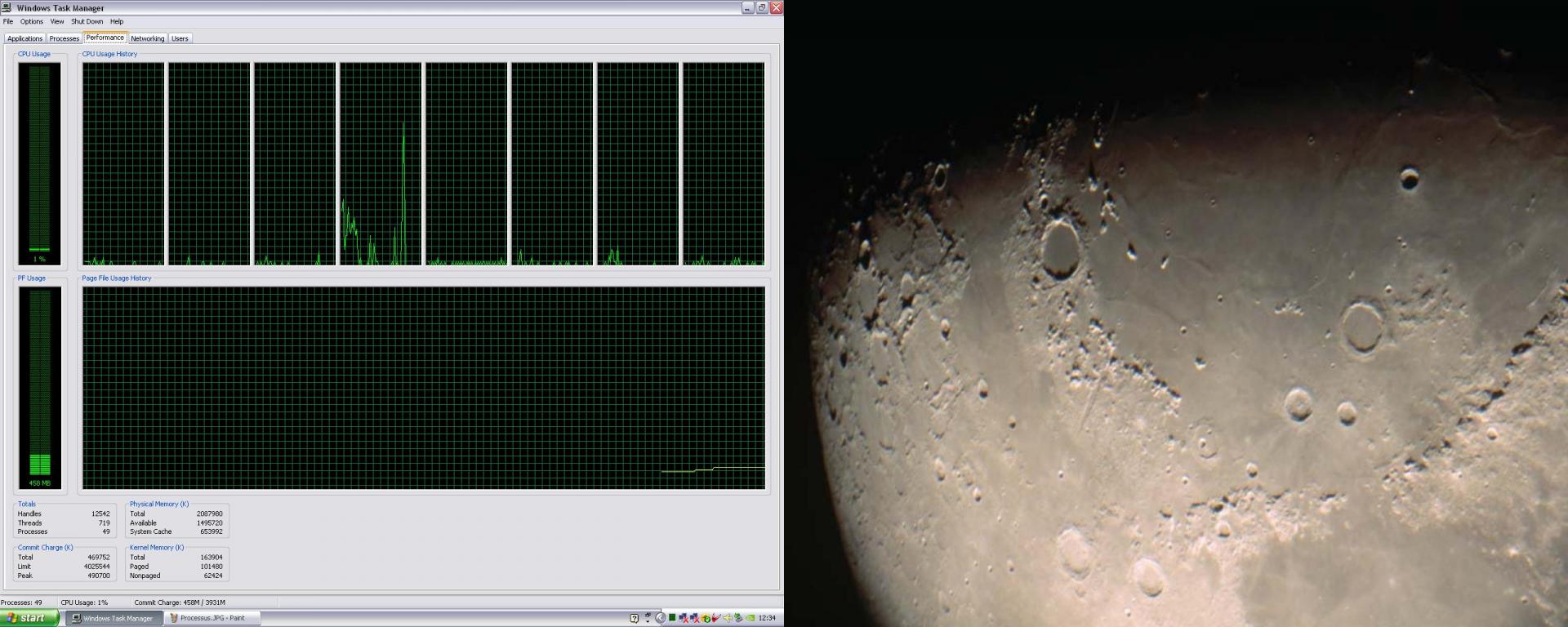
Task: Click the language bar help balloon icon
Action: click(635, 618)
